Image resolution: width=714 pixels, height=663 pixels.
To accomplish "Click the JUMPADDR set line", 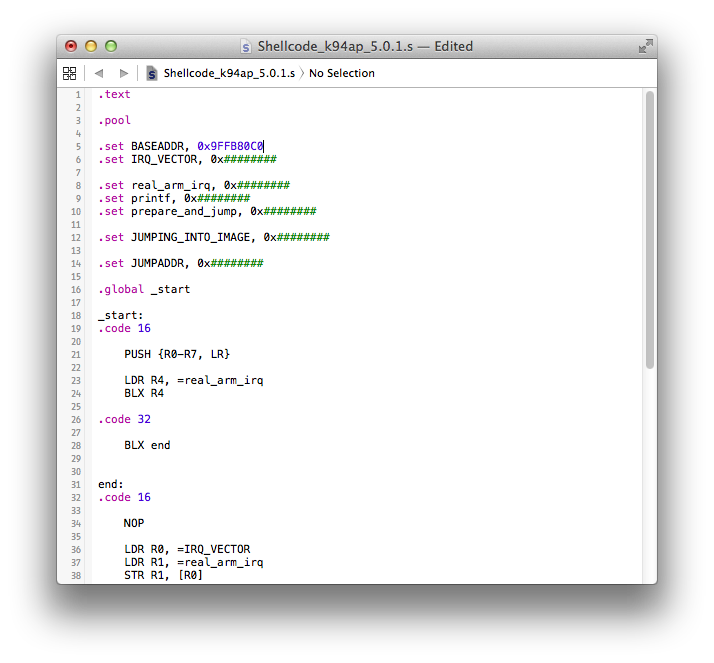I will (181, 263).
